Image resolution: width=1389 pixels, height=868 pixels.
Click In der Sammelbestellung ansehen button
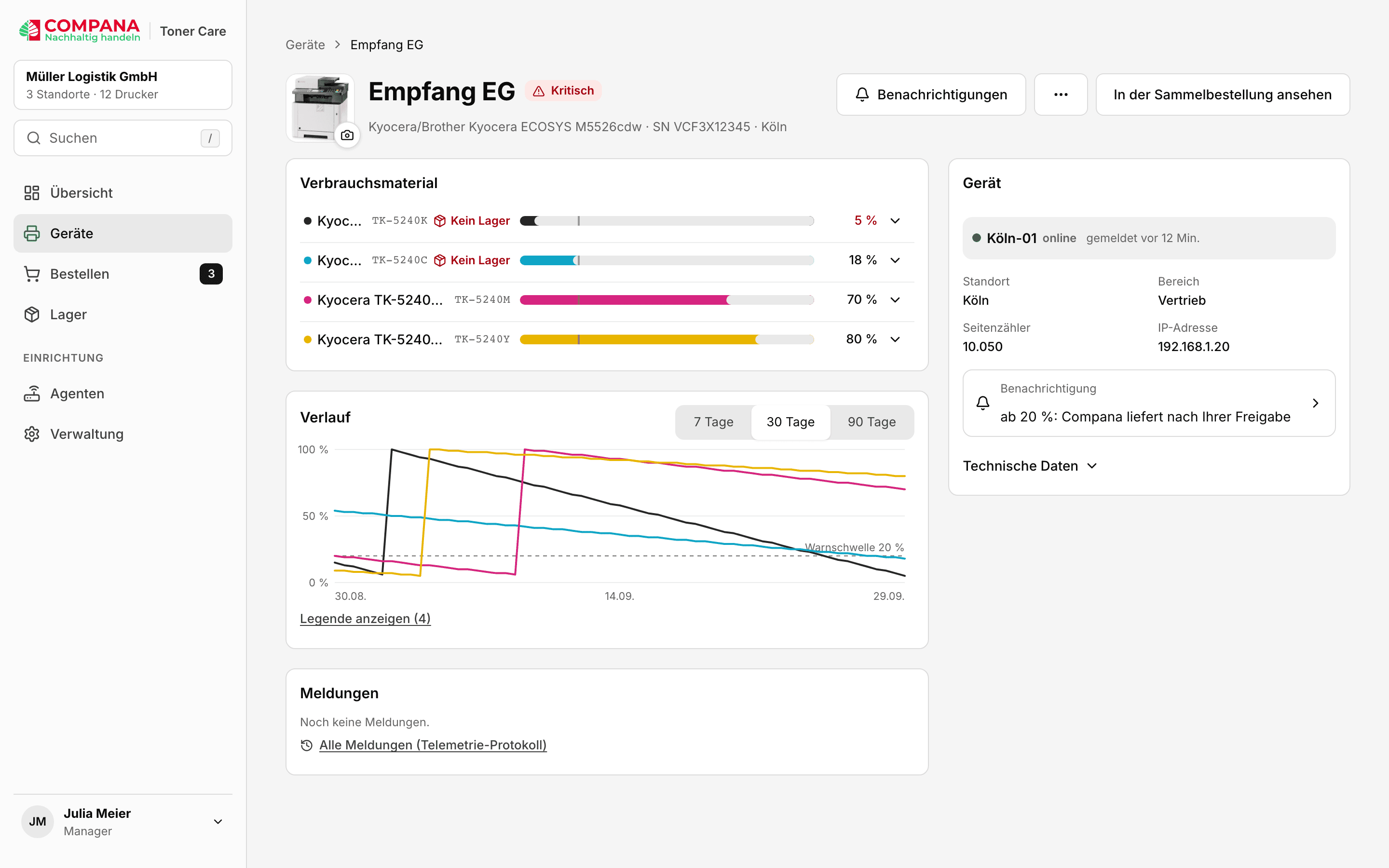(x=1223, y=95)
